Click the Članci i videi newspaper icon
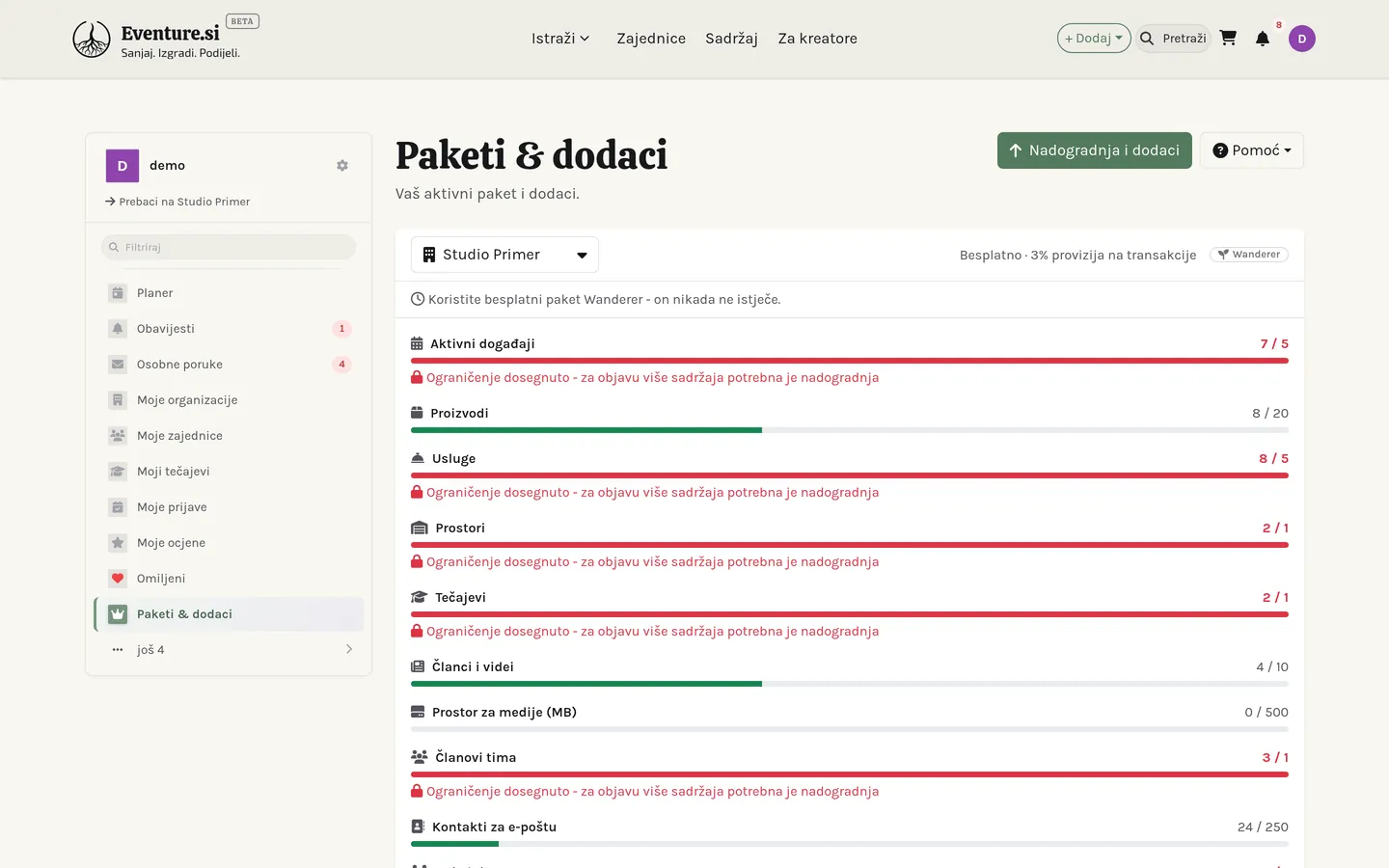 coord(418,666)
